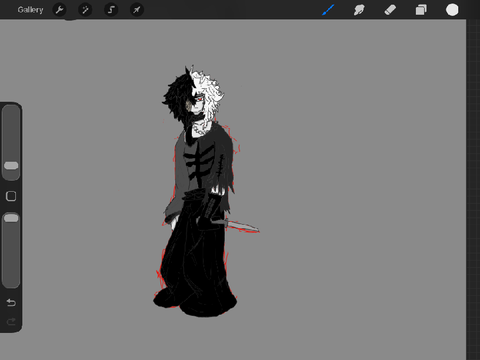480x360 pixels.
Task: Open the active color picker circle
Action: coord(452,10)
